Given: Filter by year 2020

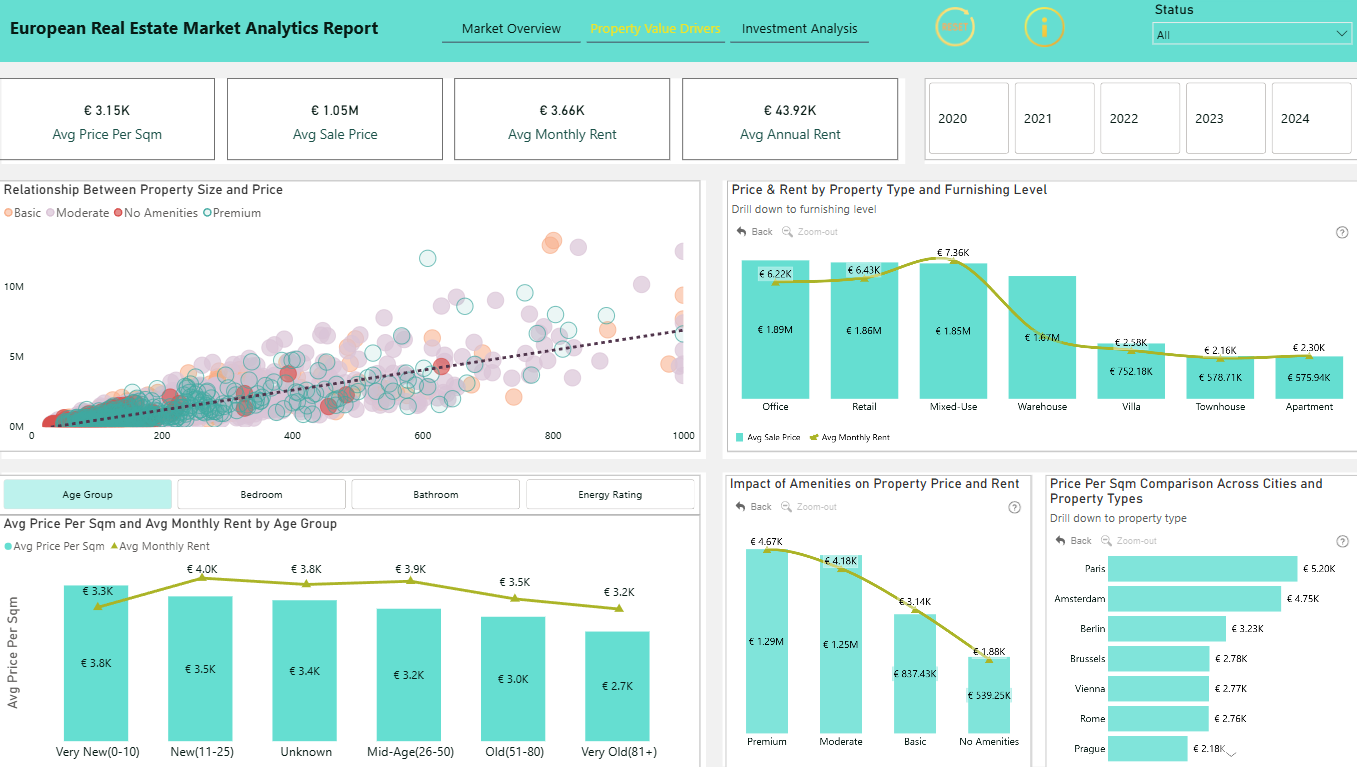Looking at the screenshot, I should click(969, 118).
